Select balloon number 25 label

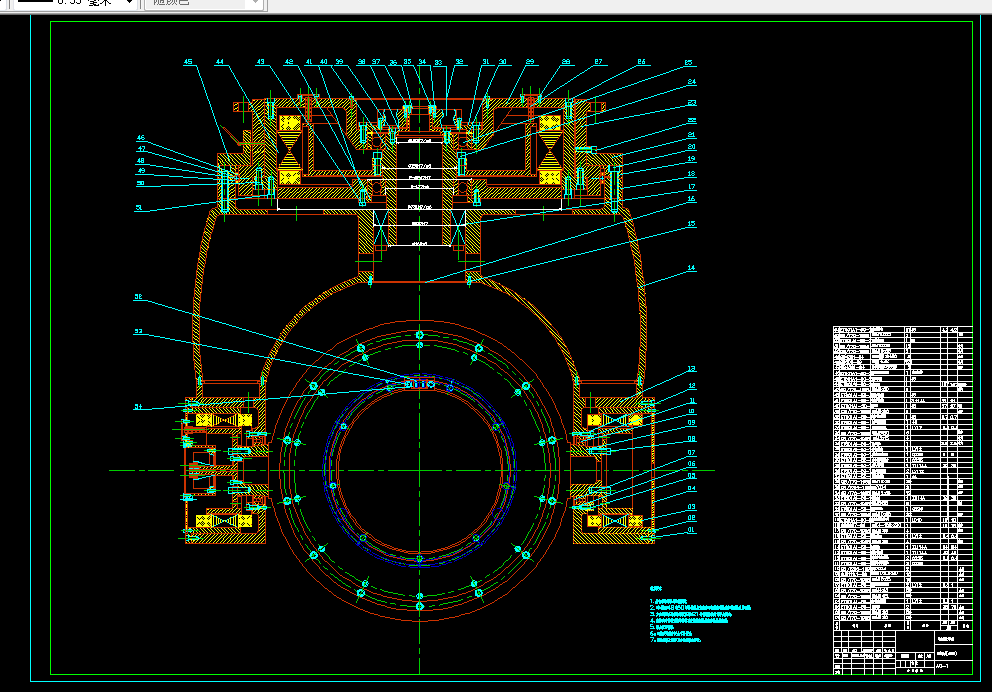click(689, 63)
